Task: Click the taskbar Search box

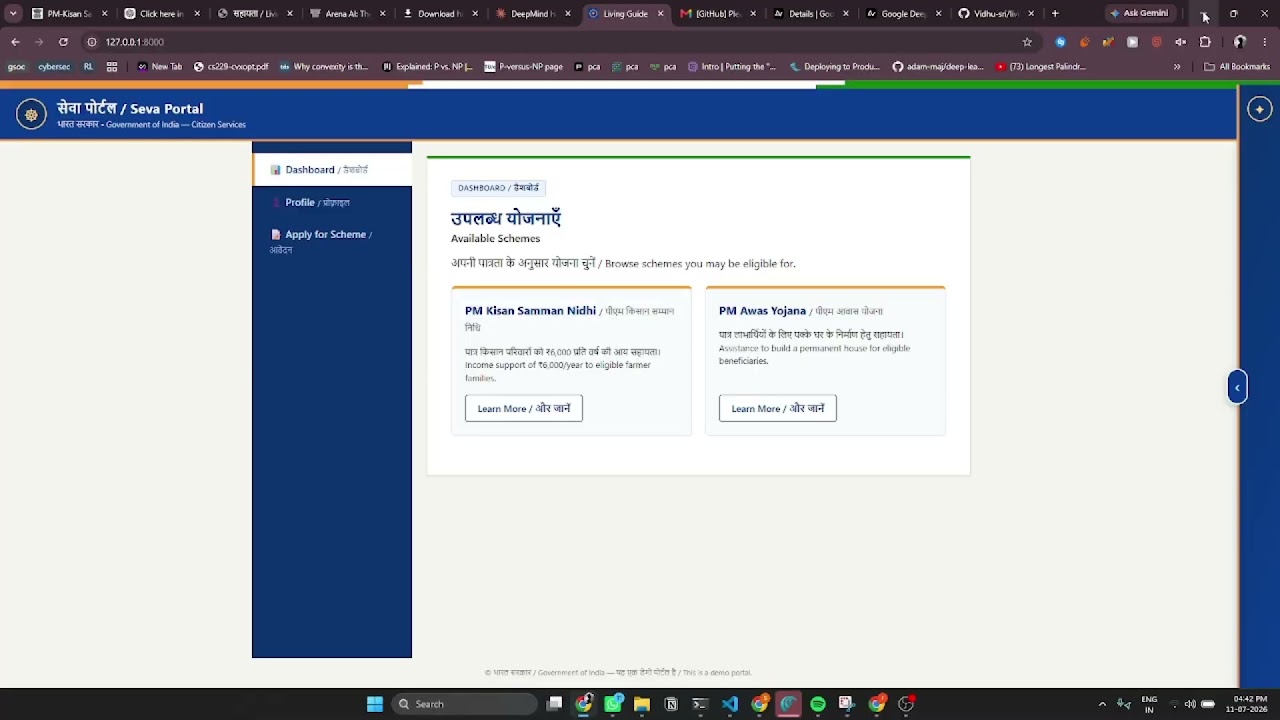Action: coord(465,704)
